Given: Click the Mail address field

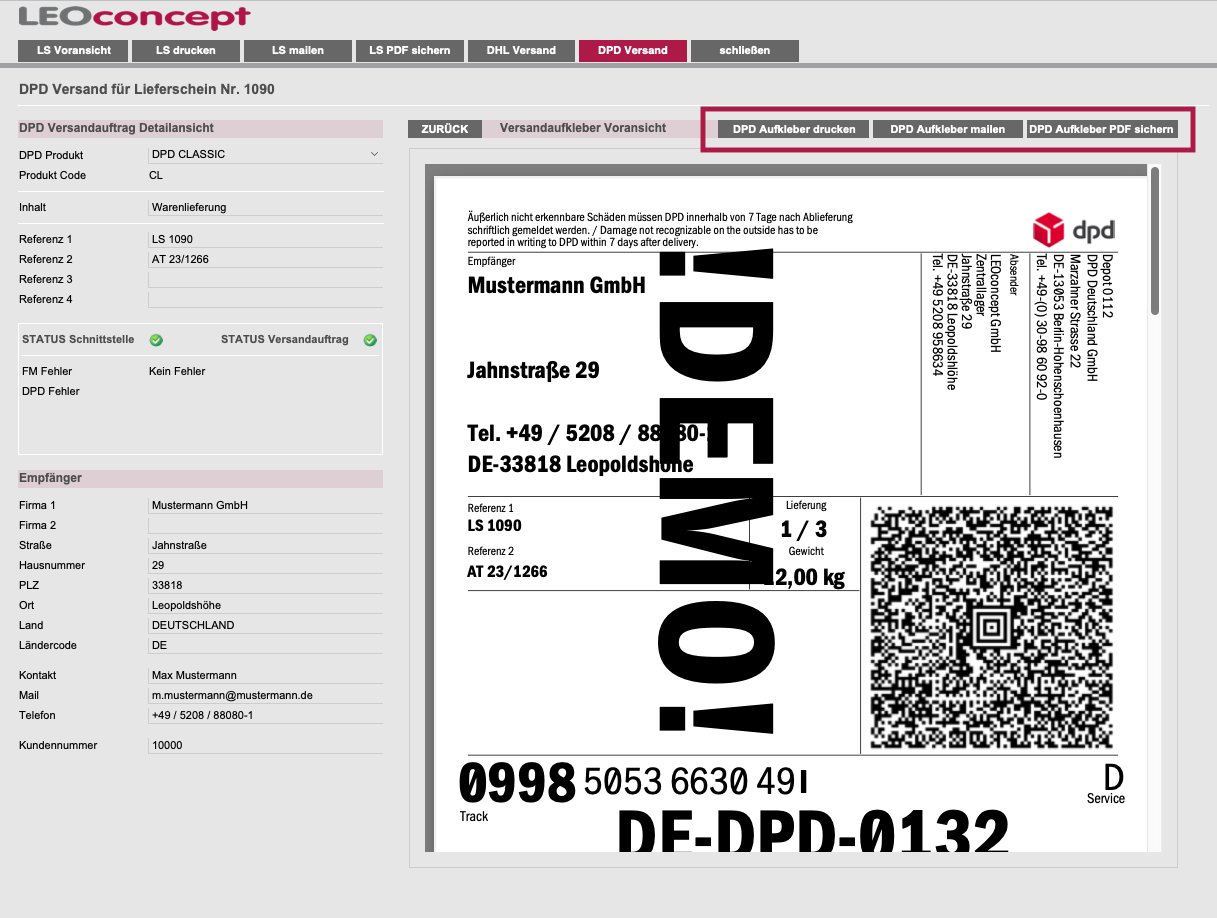Looking at the screenshot, I should [x=265, y=695].
